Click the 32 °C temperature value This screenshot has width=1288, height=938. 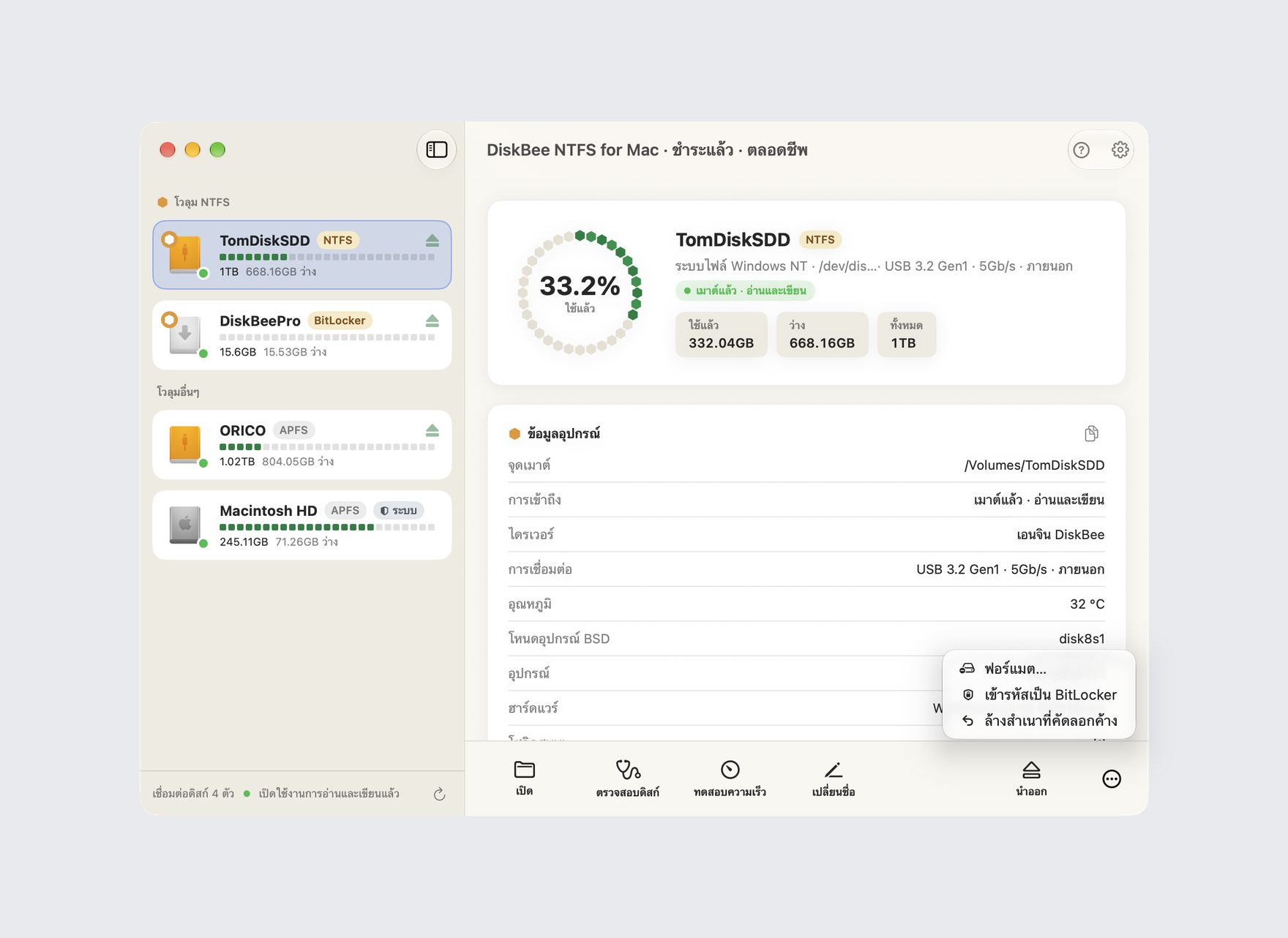click(x=1087, y=604)
